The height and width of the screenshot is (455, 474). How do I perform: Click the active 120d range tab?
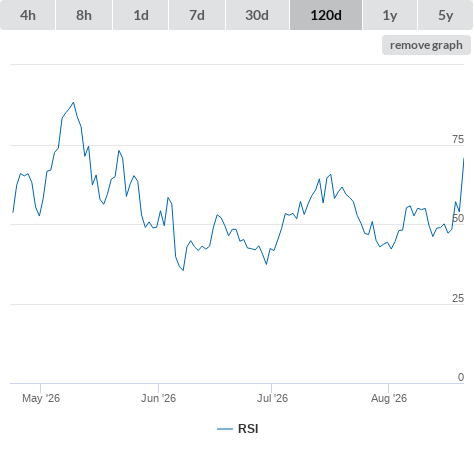click(x=326, y=15)
